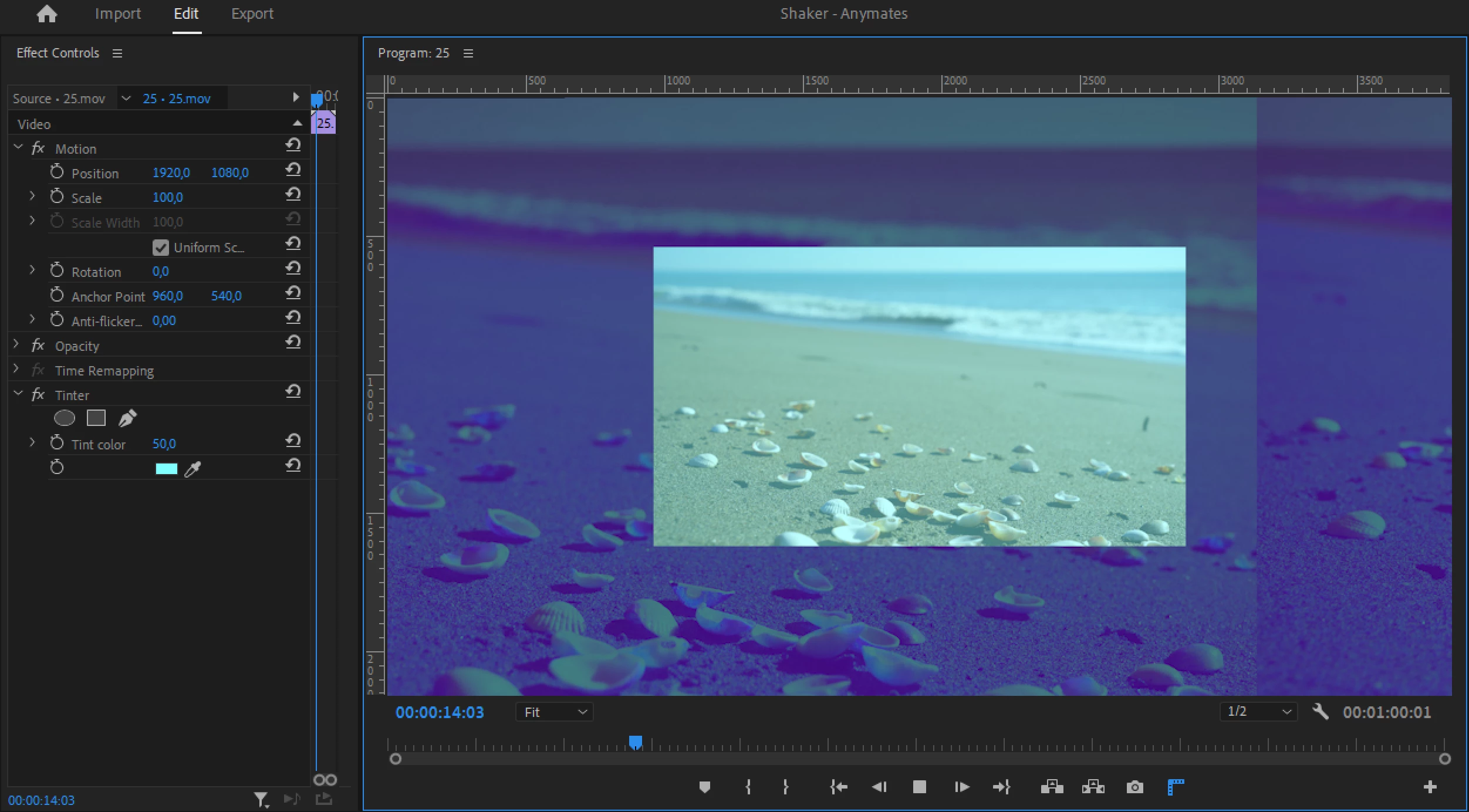Open the 1/2 playback resolution dropdown
This screenshot has width=1469, height=812.
point(1258,712)
